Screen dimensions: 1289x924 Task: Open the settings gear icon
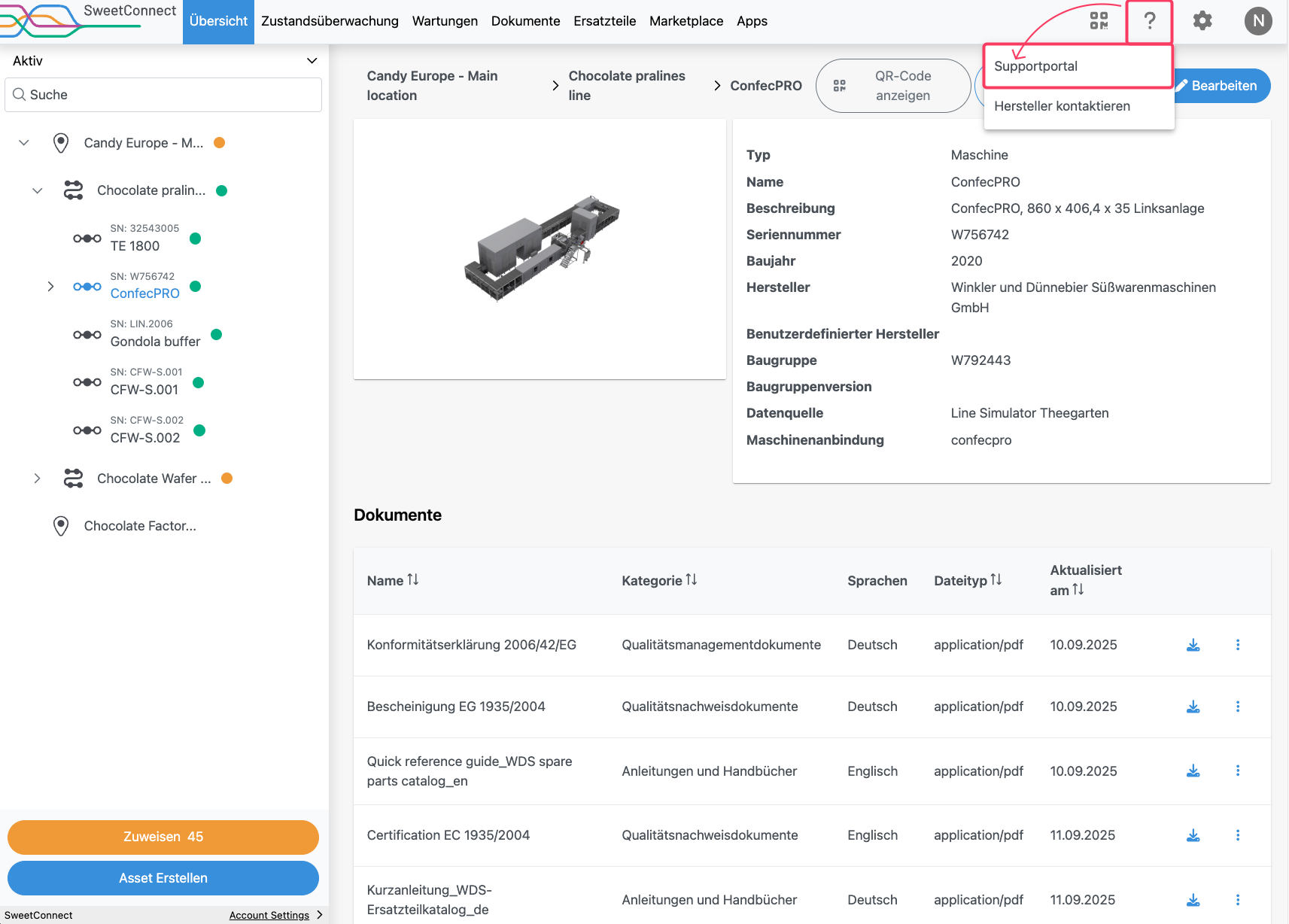[1202, 21]
